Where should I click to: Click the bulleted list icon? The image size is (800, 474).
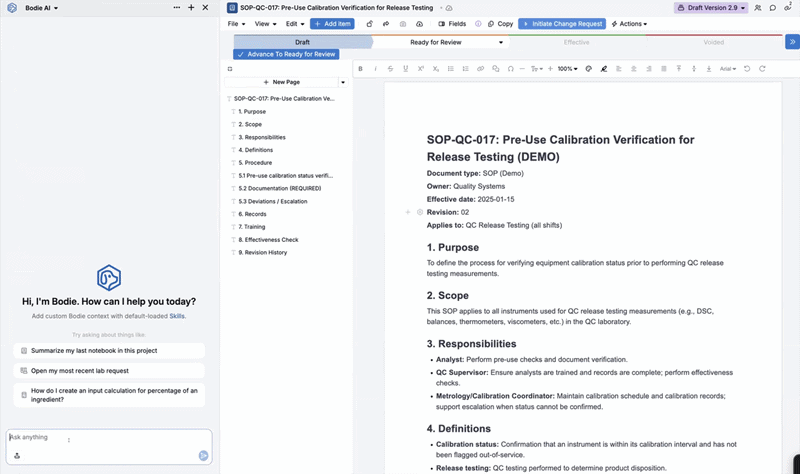(x=451, y=69)
